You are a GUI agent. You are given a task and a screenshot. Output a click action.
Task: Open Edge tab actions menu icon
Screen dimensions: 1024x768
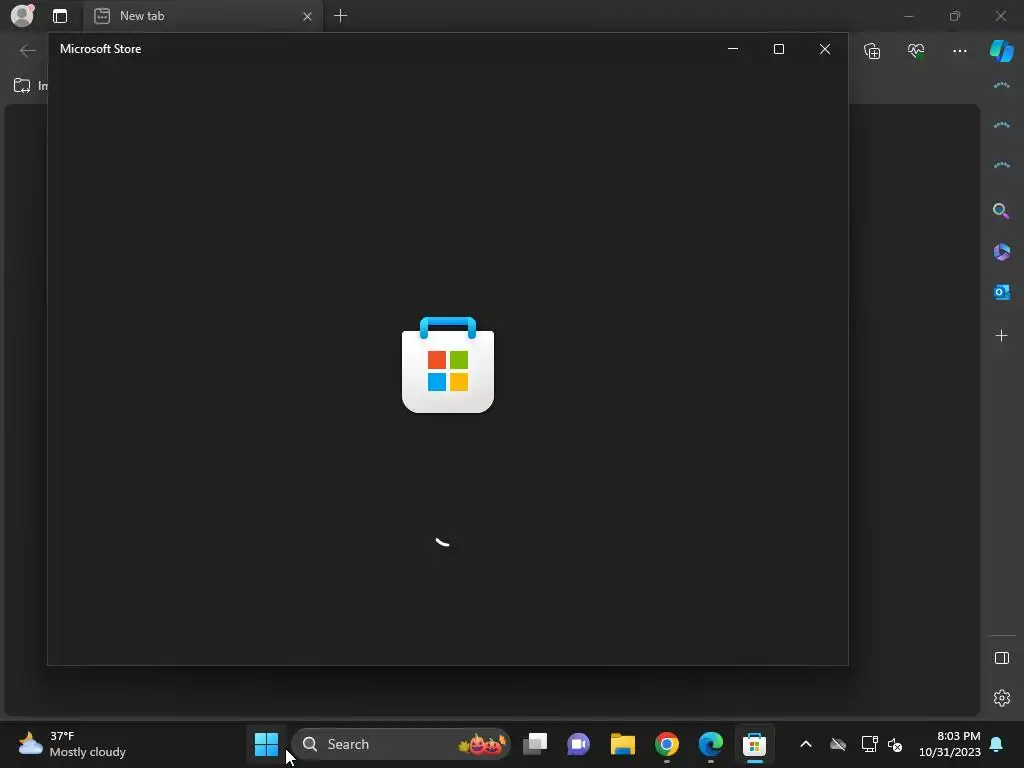point(60,16)
